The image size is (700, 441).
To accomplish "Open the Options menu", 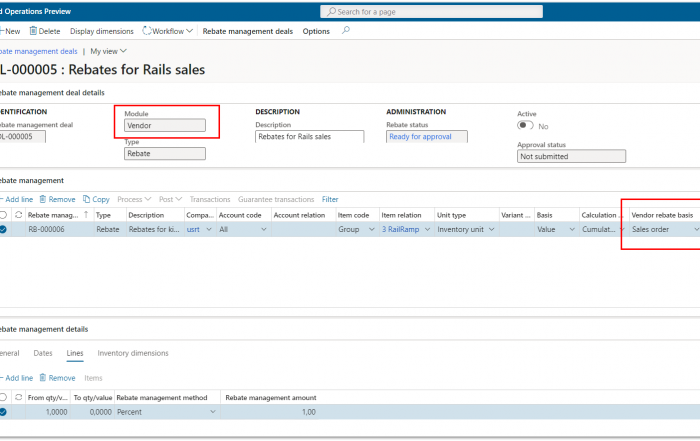I will 316,31.
